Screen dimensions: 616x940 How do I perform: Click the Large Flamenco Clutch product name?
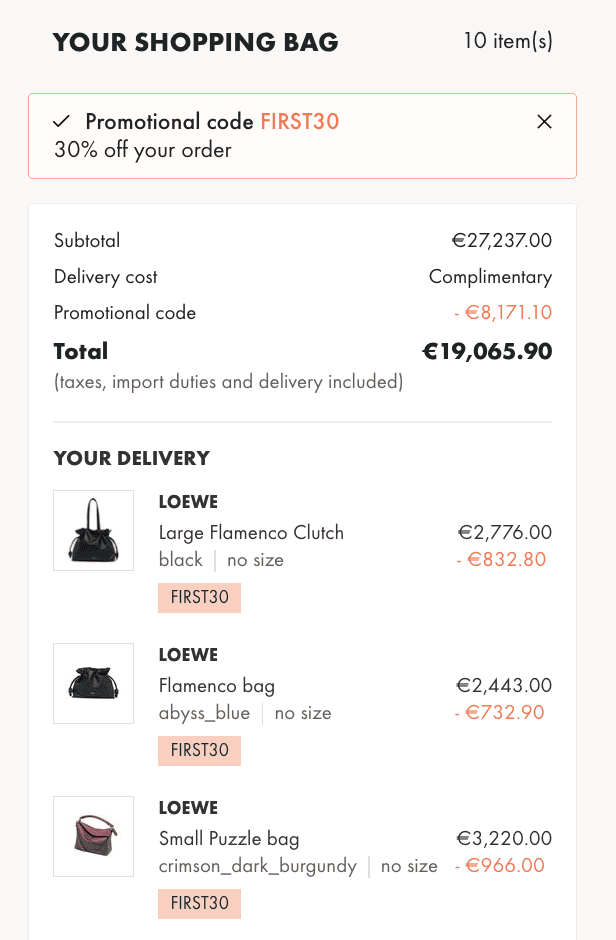[x=251, y=532]
